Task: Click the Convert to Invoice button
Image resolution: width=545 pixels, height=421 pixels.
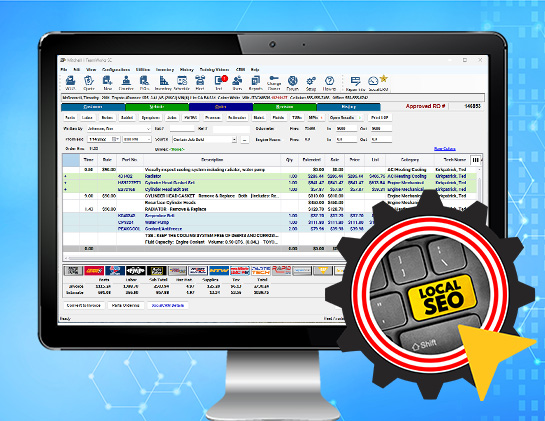Action: [84, 305]
